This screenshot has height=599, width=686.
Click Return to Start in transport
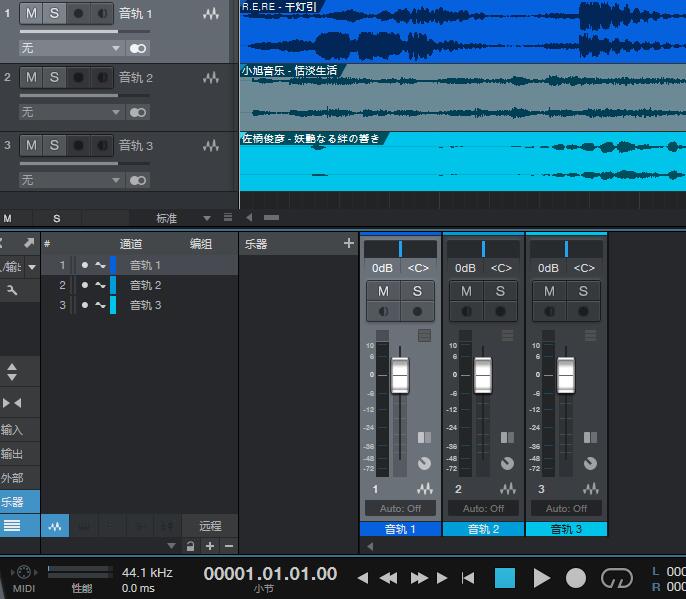click(468, 578)
